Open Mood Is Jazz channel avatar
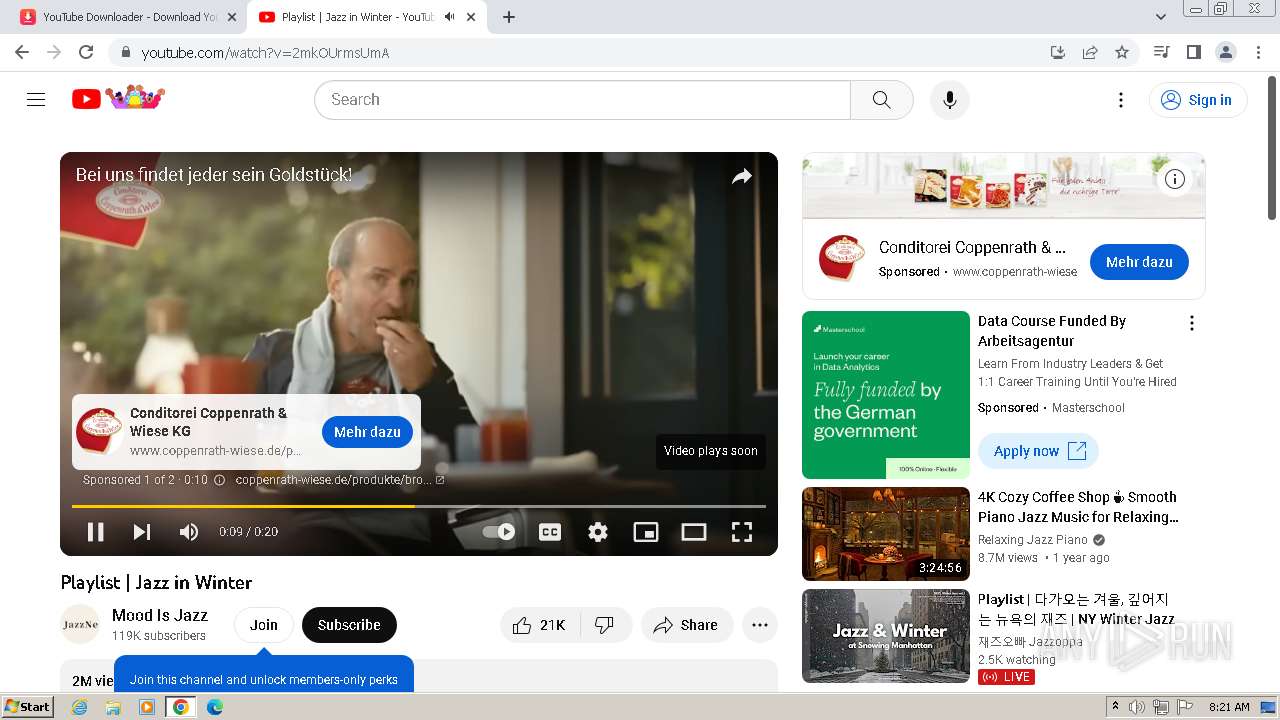1280x720 pixels. click(80, 625)
